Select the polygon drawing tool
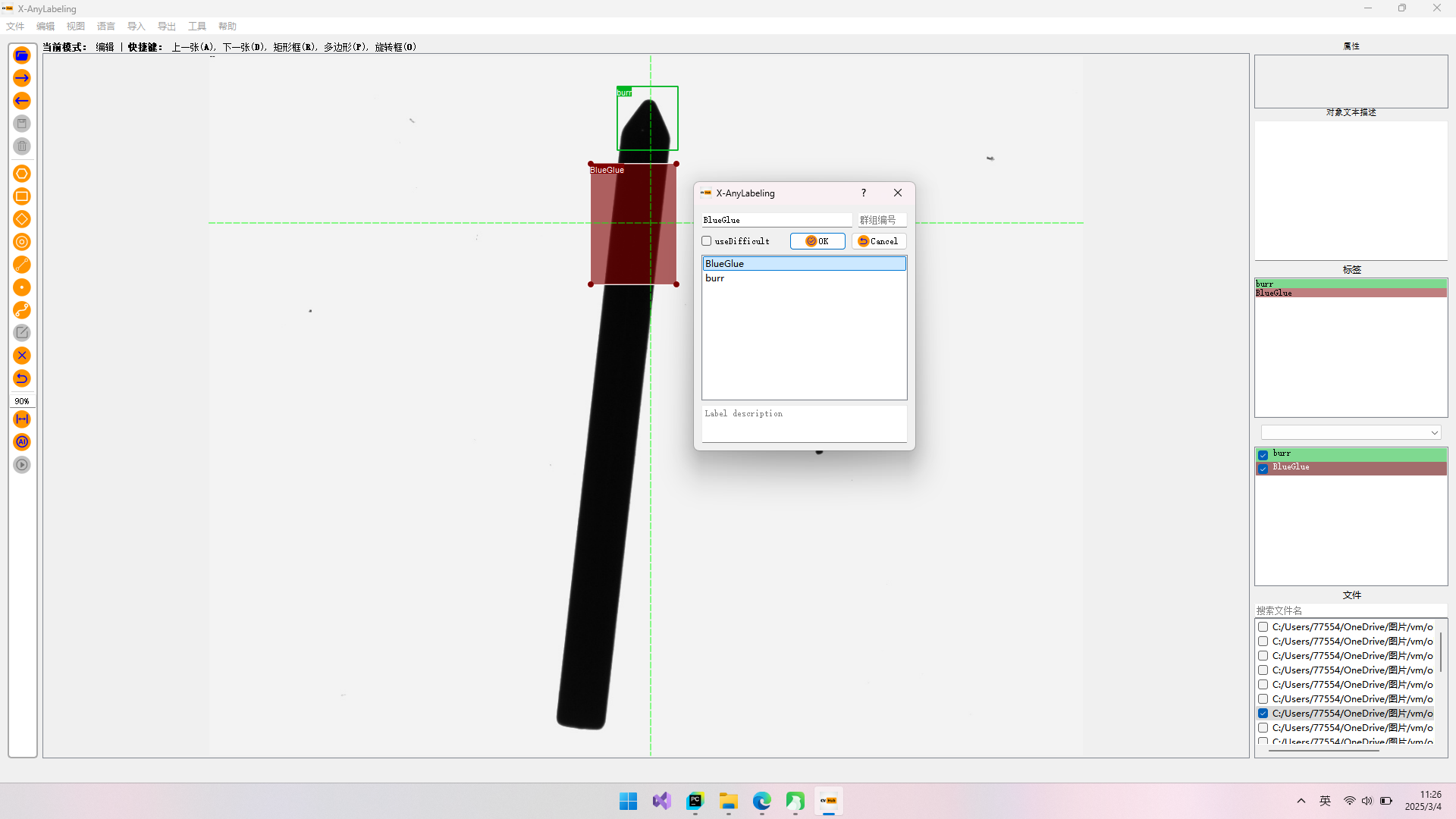The image size is (1456, 819). (x=22, y=174)
